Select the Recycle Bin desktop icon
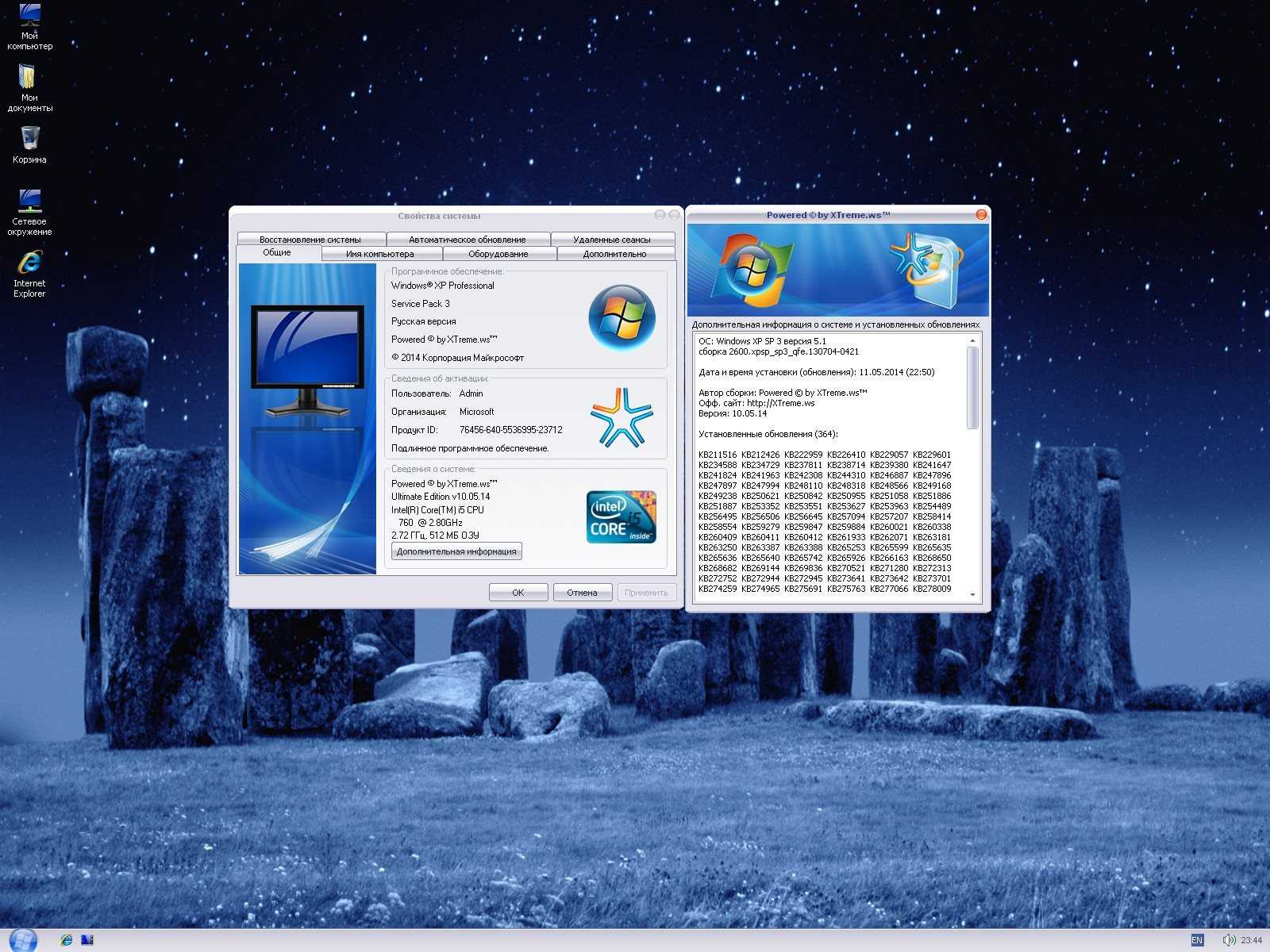Image resolution: width=1270 pixels, height=952 pixels. (29, 144)
